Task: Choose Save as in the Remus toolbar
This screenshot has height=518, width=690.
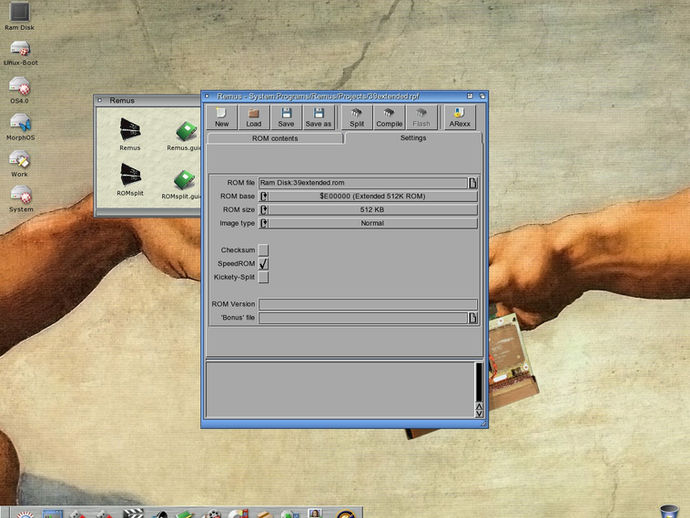Action: [x=319, y=117]
